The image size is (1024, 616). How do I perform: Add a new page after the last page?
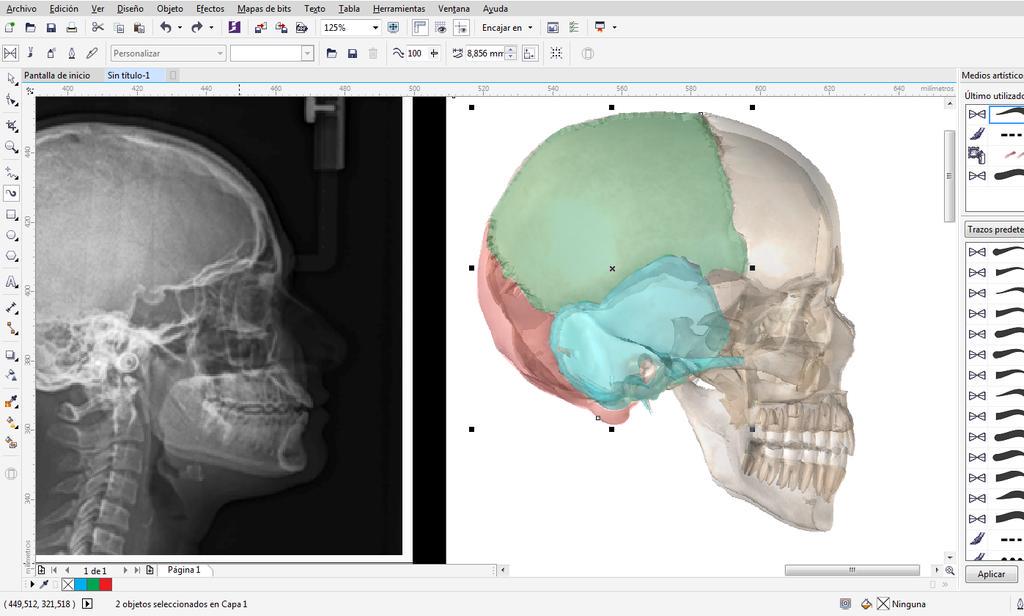tap(150, 570)
